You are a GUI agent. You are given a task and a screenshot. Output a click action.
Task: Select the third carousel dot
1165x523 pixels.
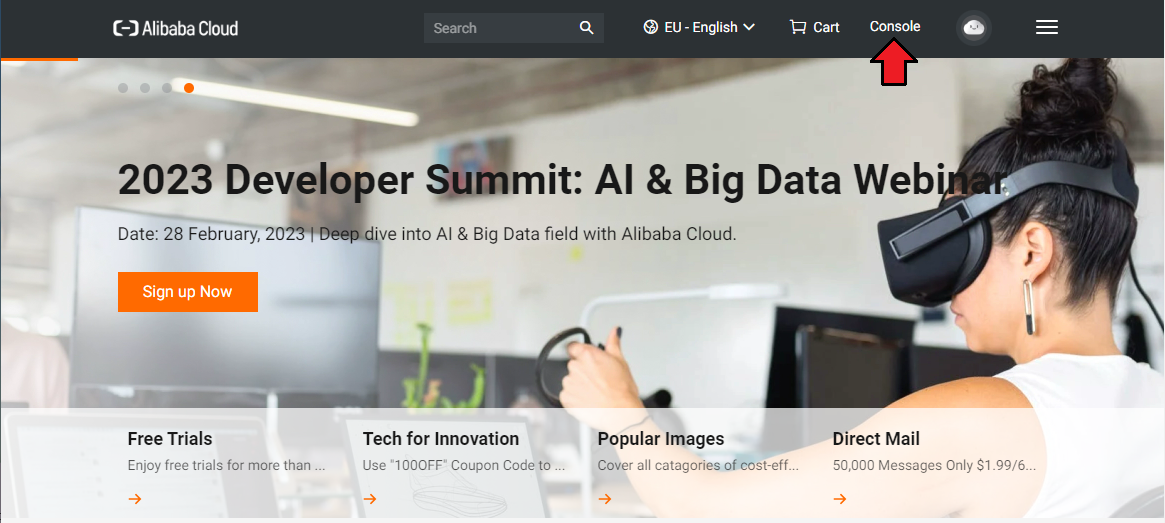pos(167,88)
